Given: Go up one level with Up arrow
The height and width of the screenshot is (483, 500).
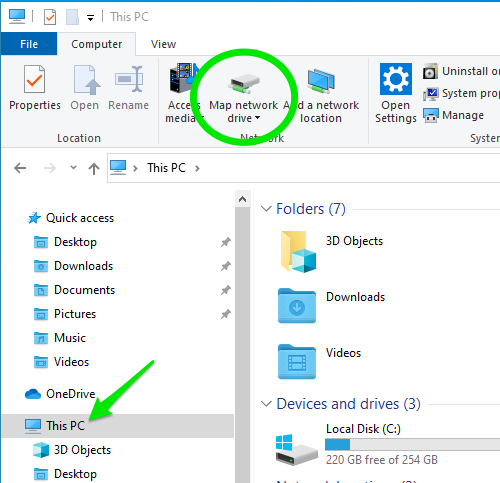Looking at the screenshot, I should tap(94, 168).
